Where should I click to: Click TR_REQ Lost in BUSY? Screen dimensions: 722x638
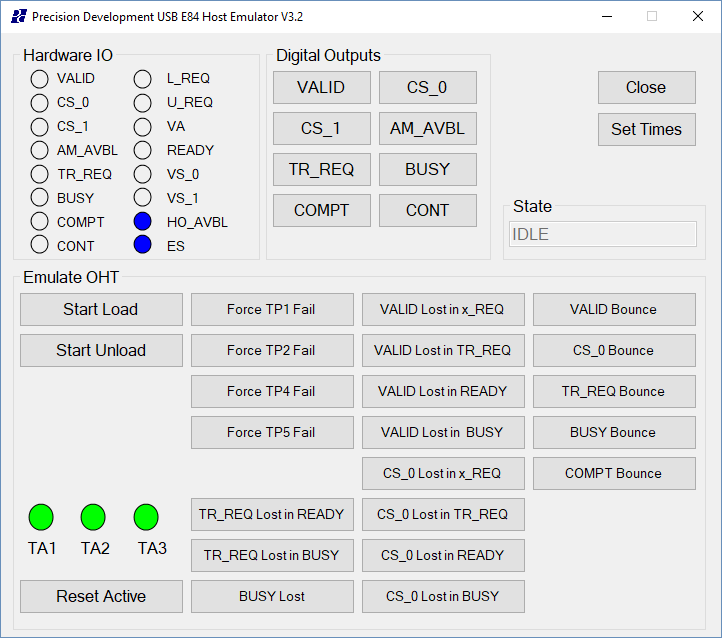[272, 555]
